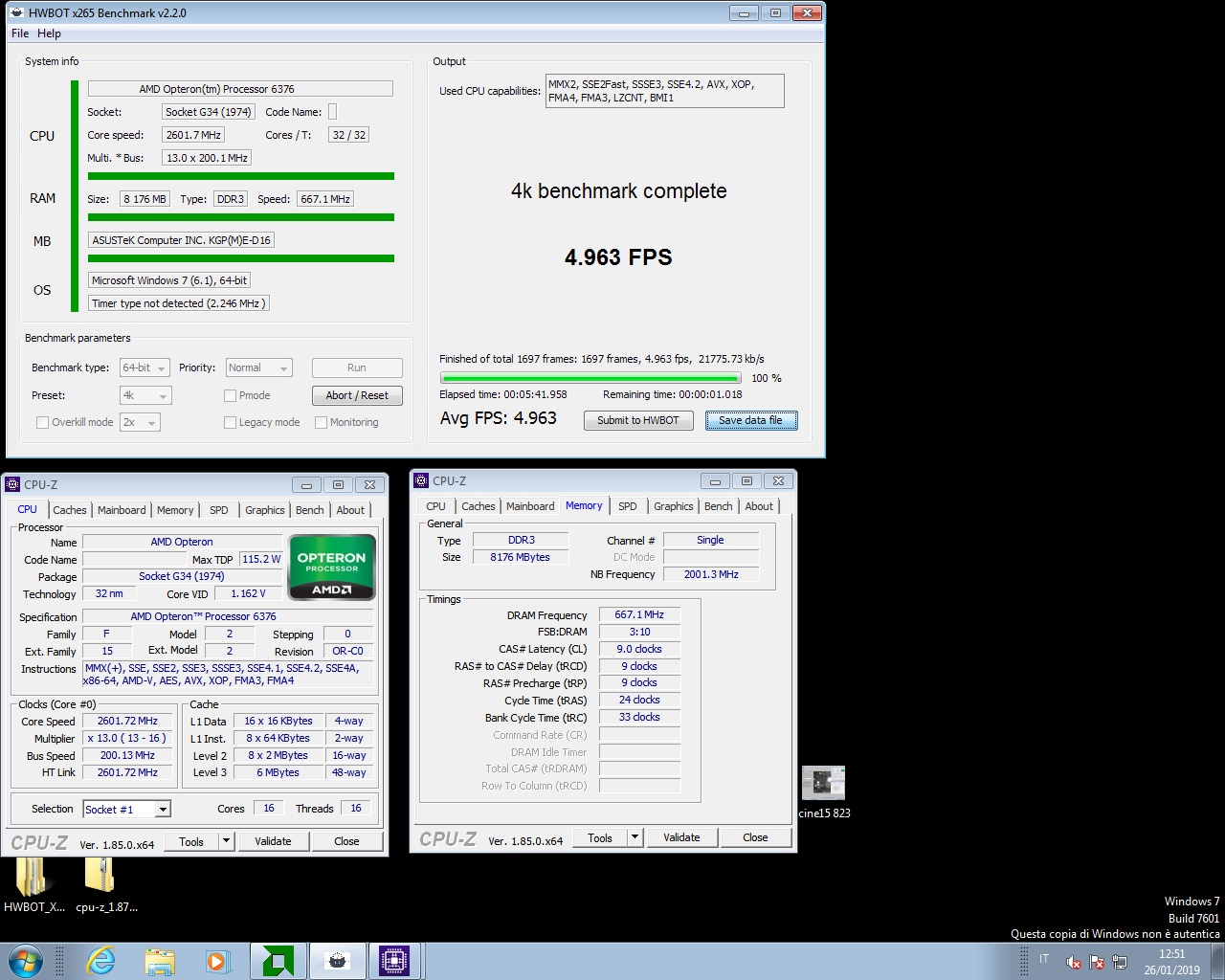Click the IT language indicator in tray
1225x980 pixels.
(1044, 959)
